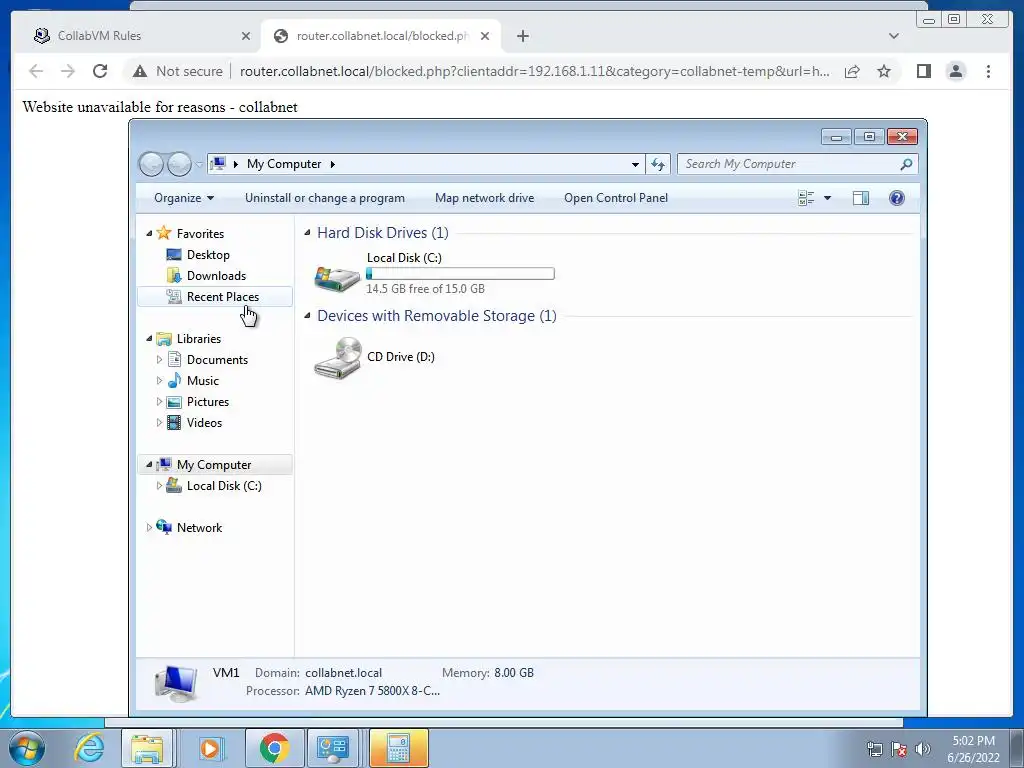Select the Videos library
Screen dimensions: 1024x768
pos(204,423)
